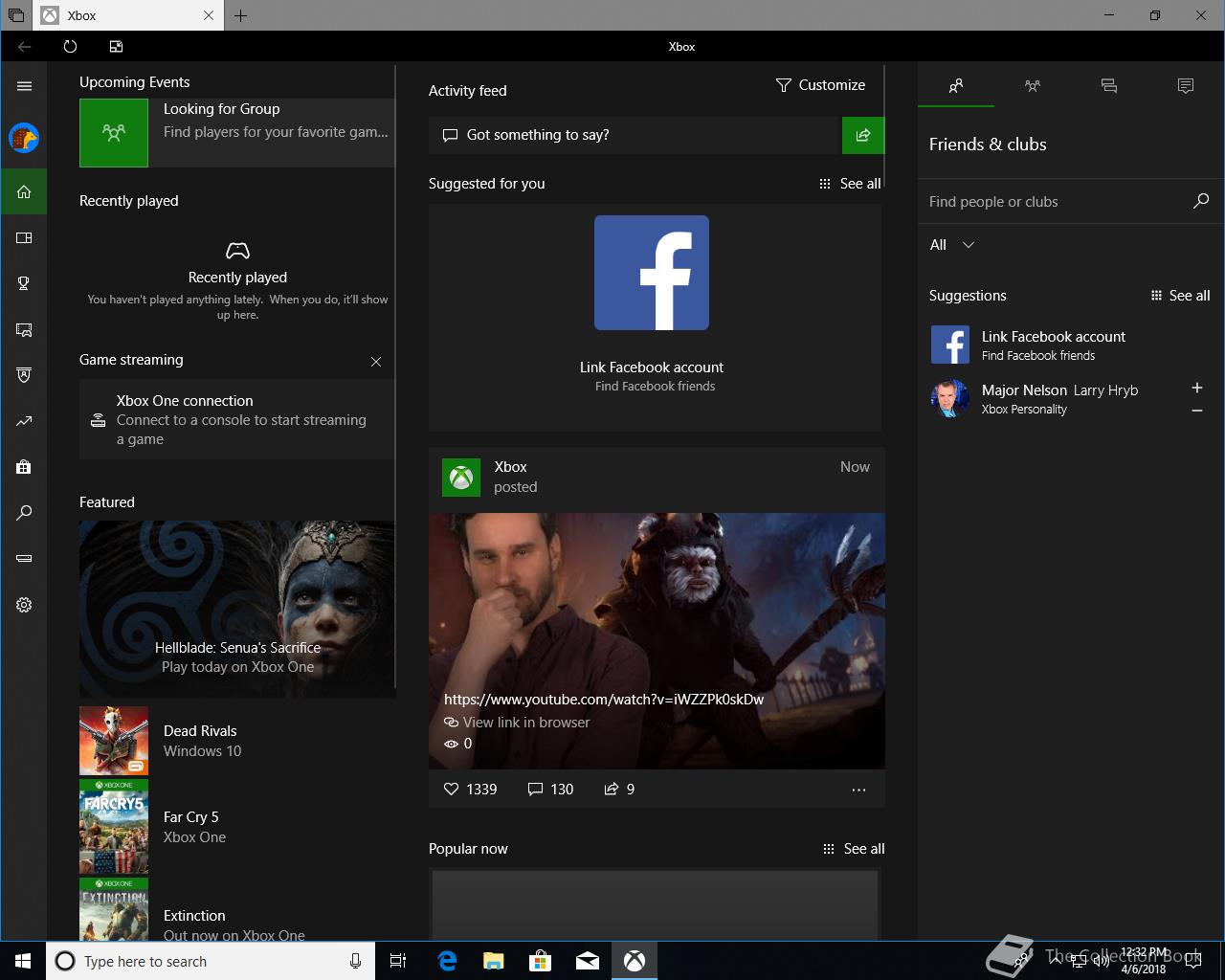Click search icon in Find people field
The height and width of the screenshot is (980, 1225).
pyautogui.click(x=1201, y=201)
